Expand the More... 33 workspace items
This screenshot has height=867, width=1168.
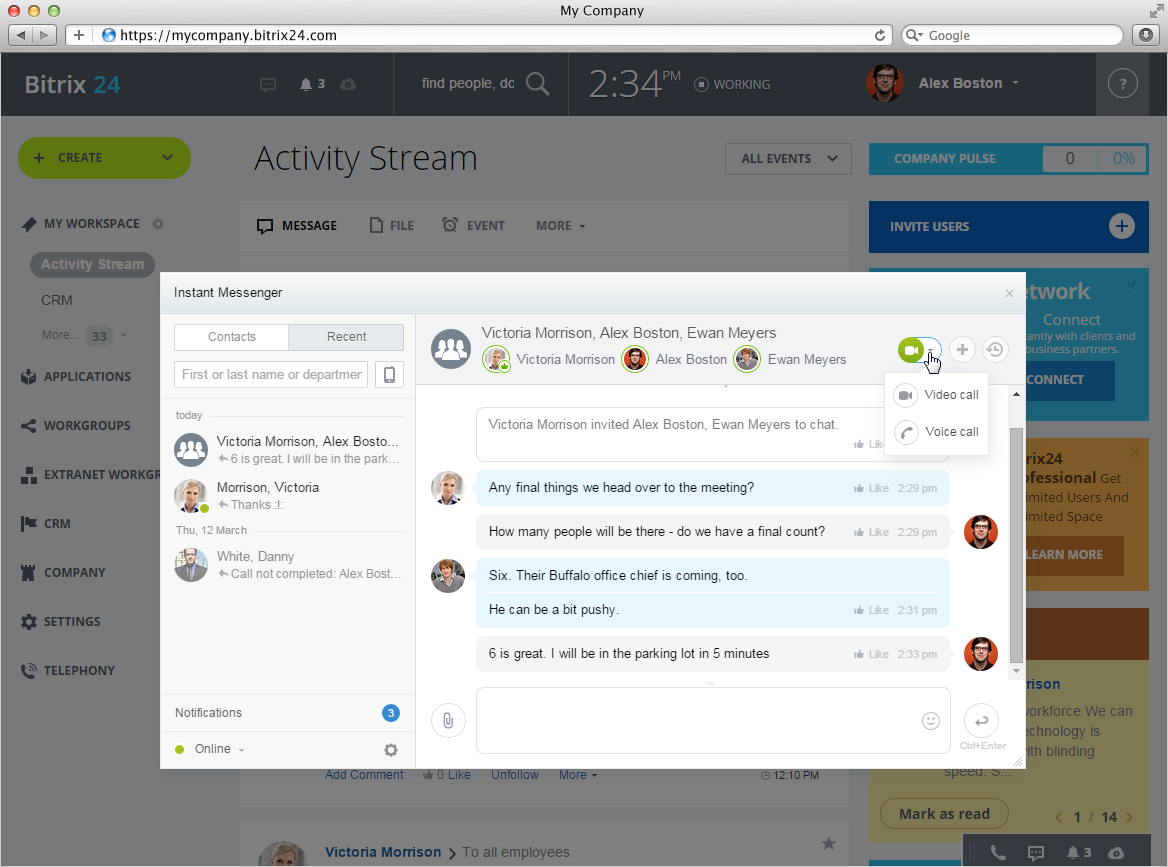pyautogui.click(x=84, y=335)
